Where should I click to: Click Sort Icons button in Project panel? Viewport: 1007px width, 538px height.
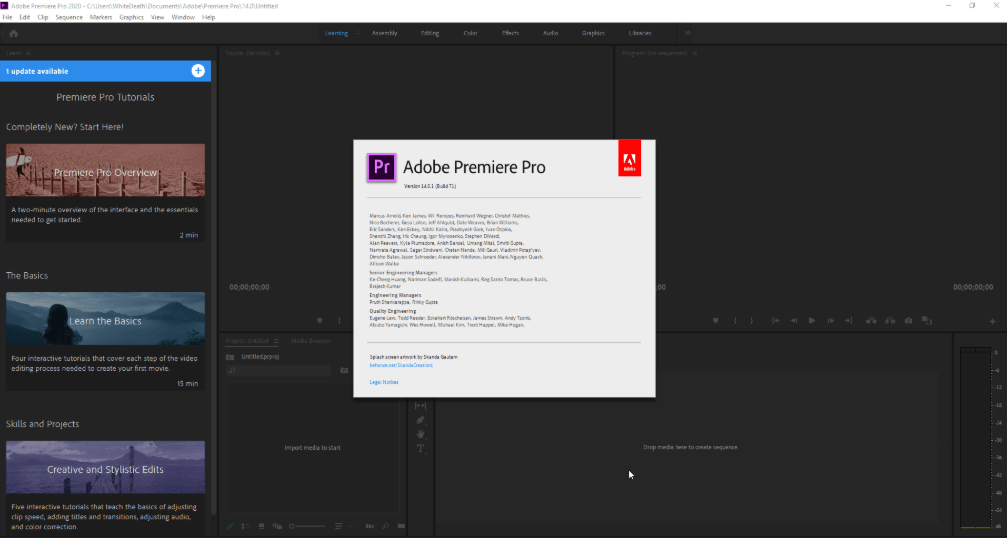338,526
